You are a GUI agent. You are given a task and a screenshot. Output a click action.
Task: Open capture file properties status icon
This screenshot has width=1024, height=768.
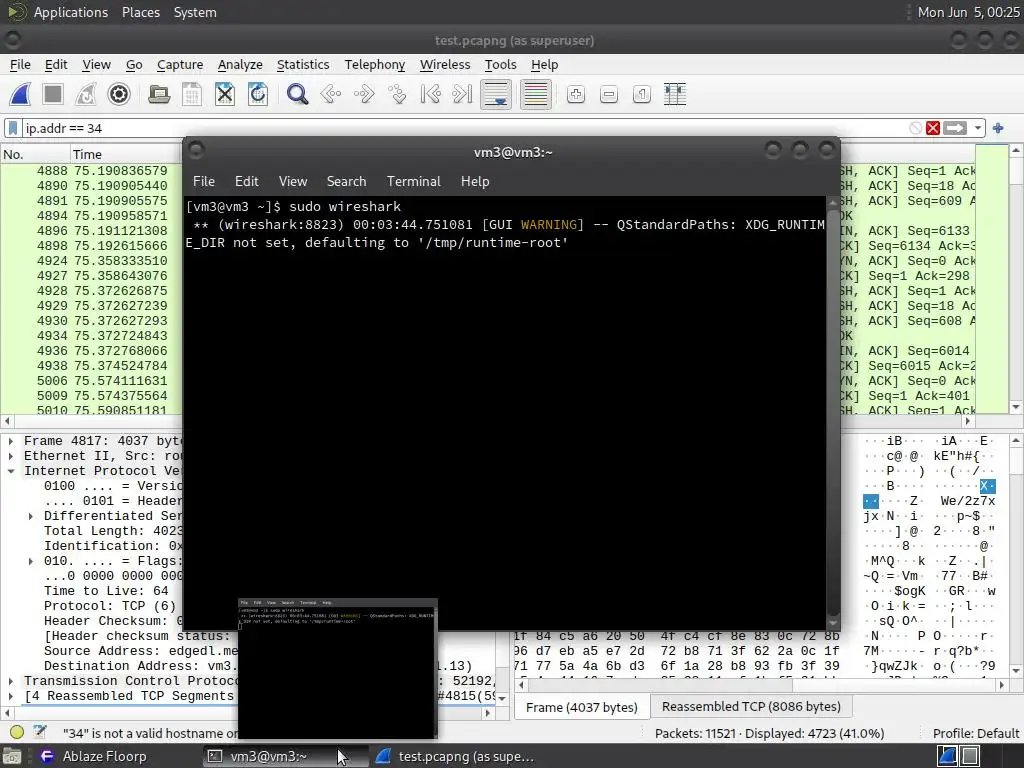pyautogui.click(x=40, y=733)
